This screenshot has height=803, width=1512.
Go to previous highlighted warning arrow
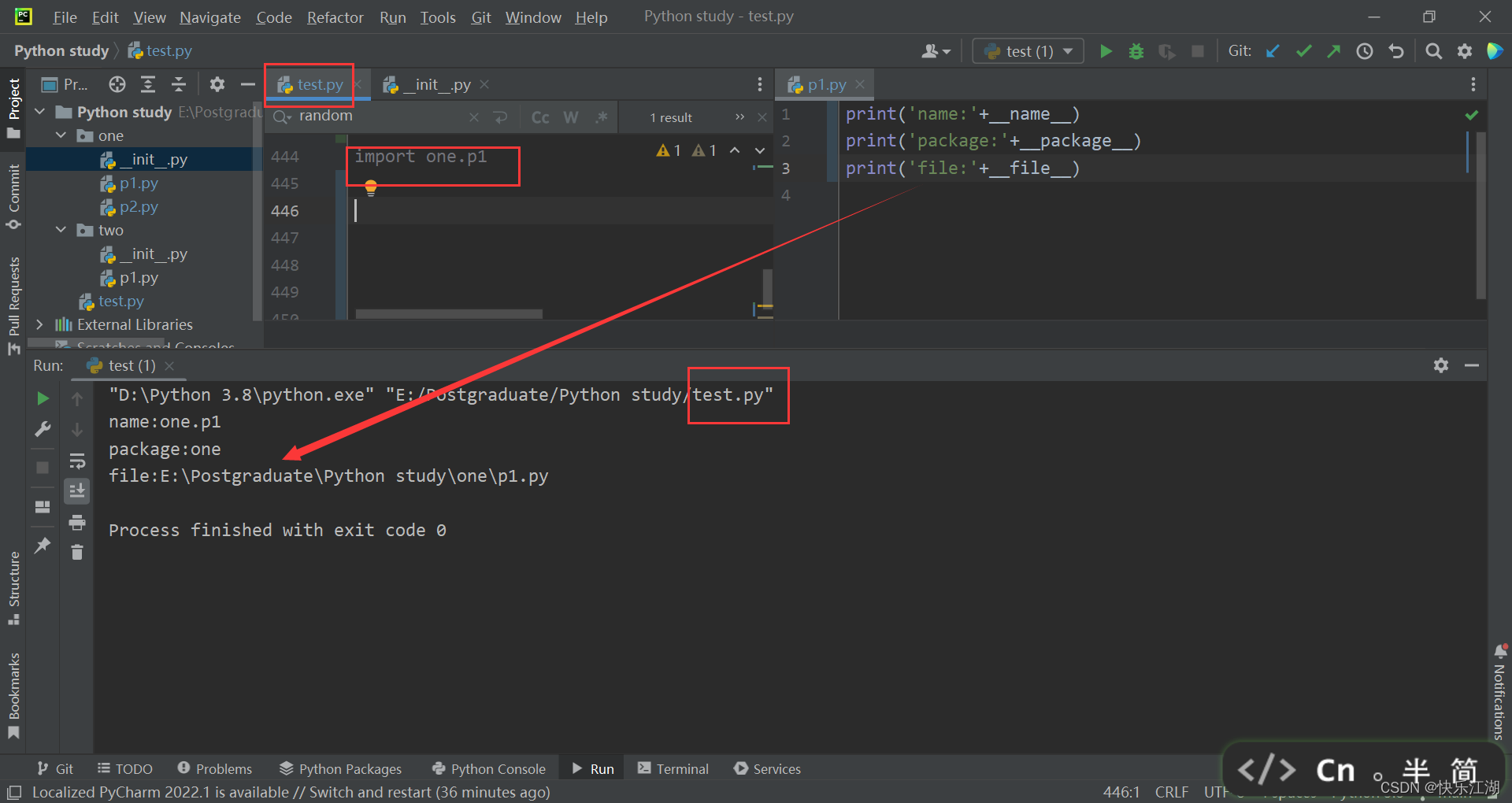tap(735, 150)
